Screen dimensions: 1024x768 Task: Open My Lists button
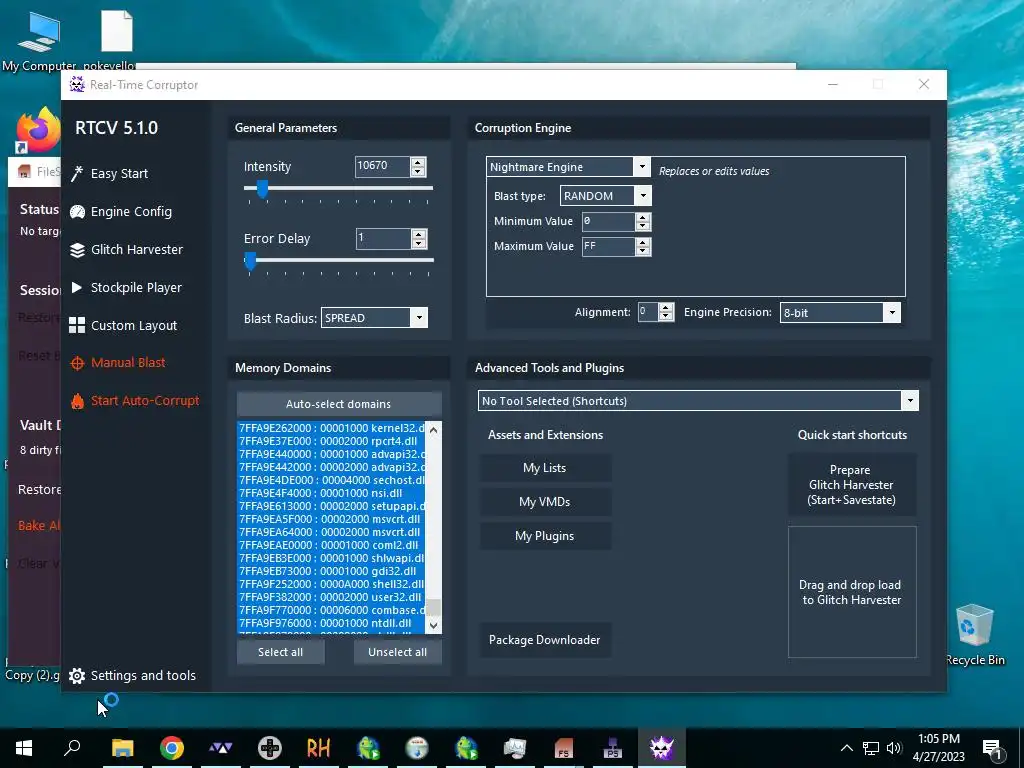545,468
